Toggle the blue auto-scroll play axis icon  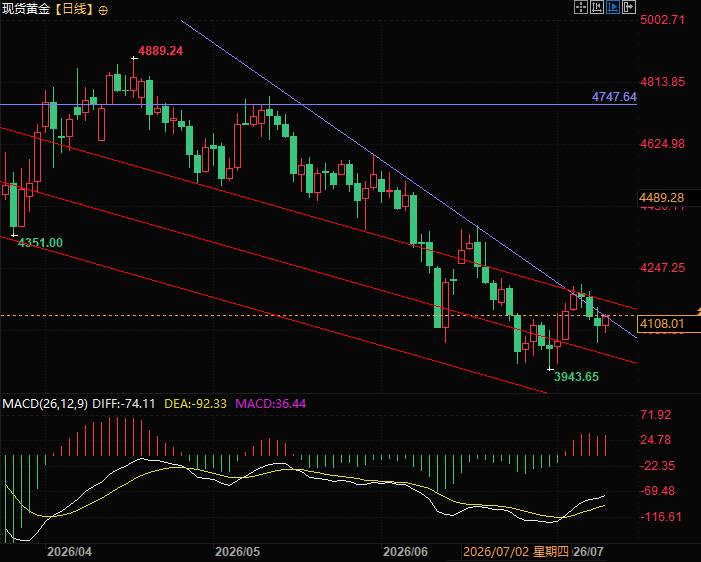tap(613, 7)
